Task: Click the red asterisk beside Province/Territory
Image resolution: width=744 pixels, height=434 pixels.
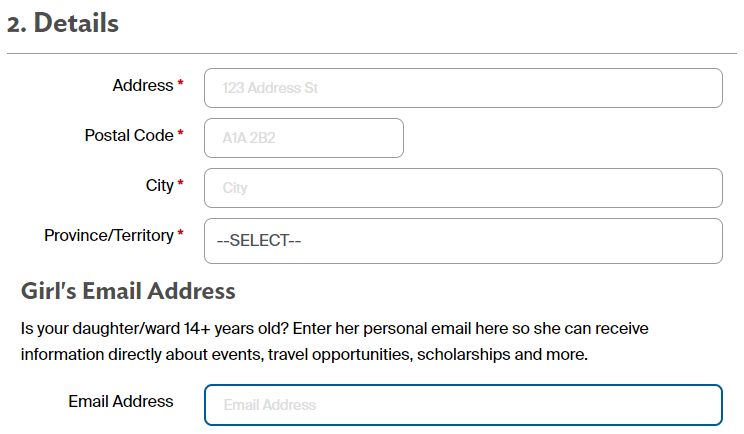Action: point(181,236)
